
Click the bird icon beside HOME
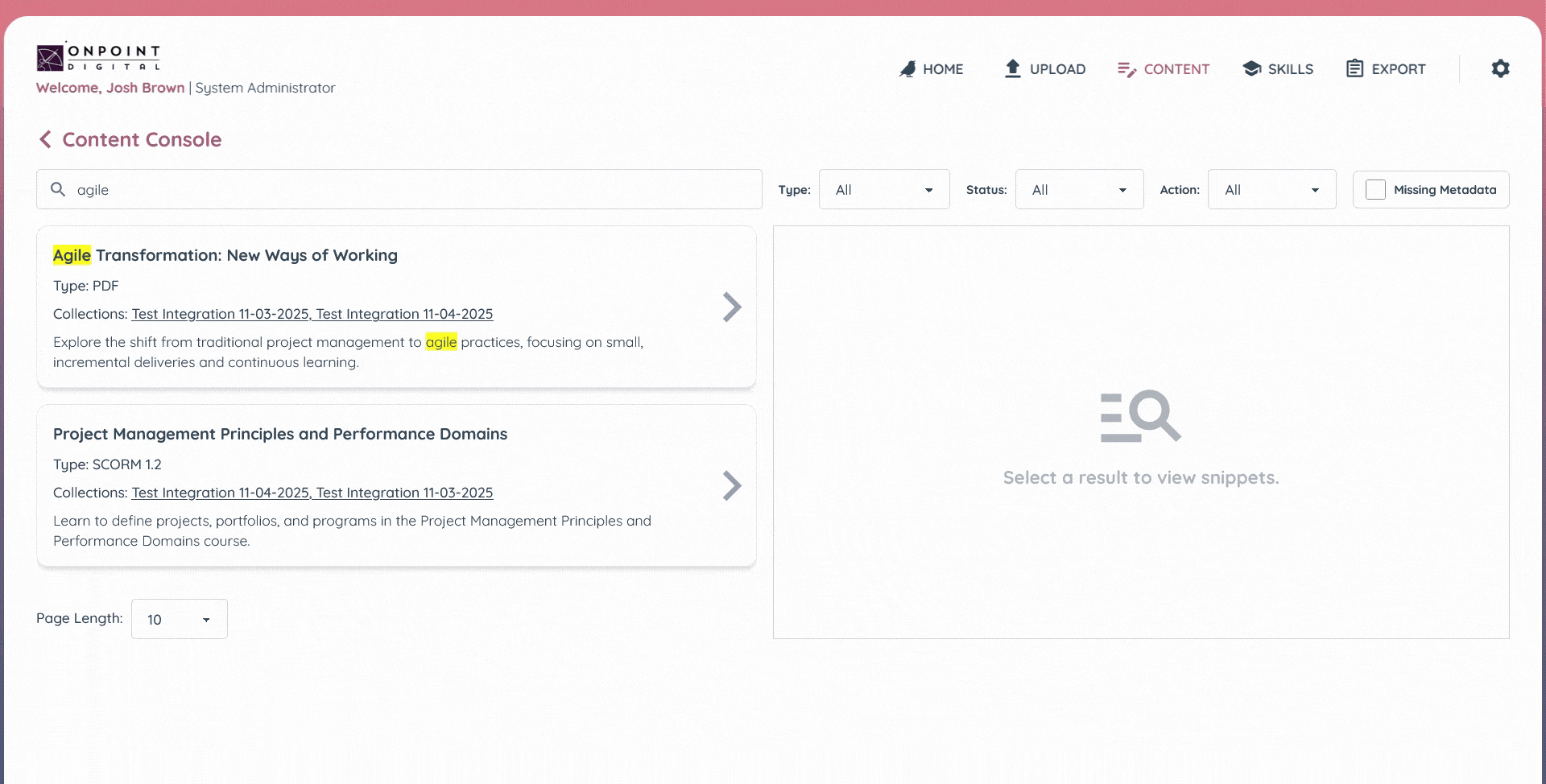[x=908, y=68]
